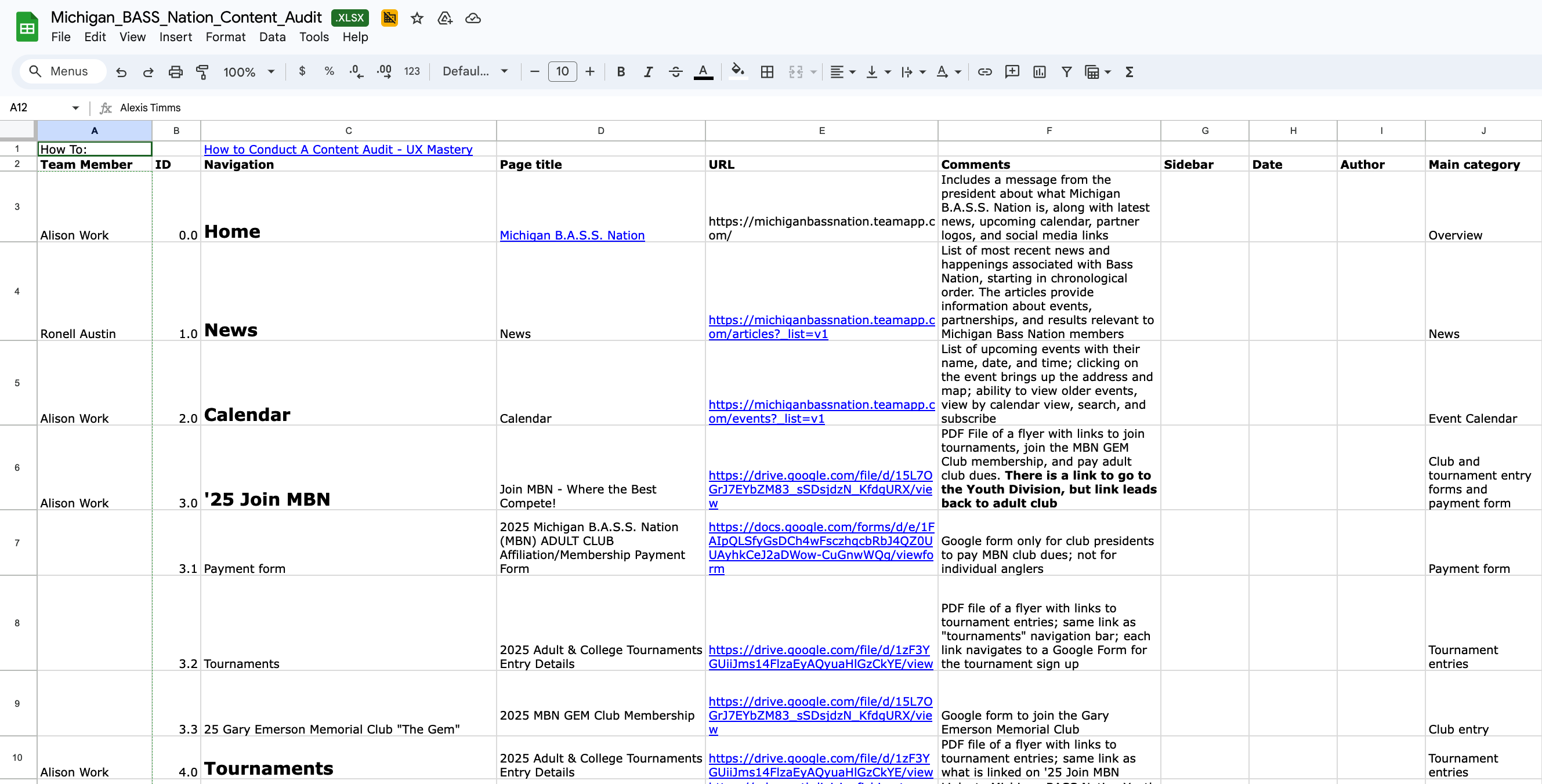Open the font family dropdown

[475, 71]
